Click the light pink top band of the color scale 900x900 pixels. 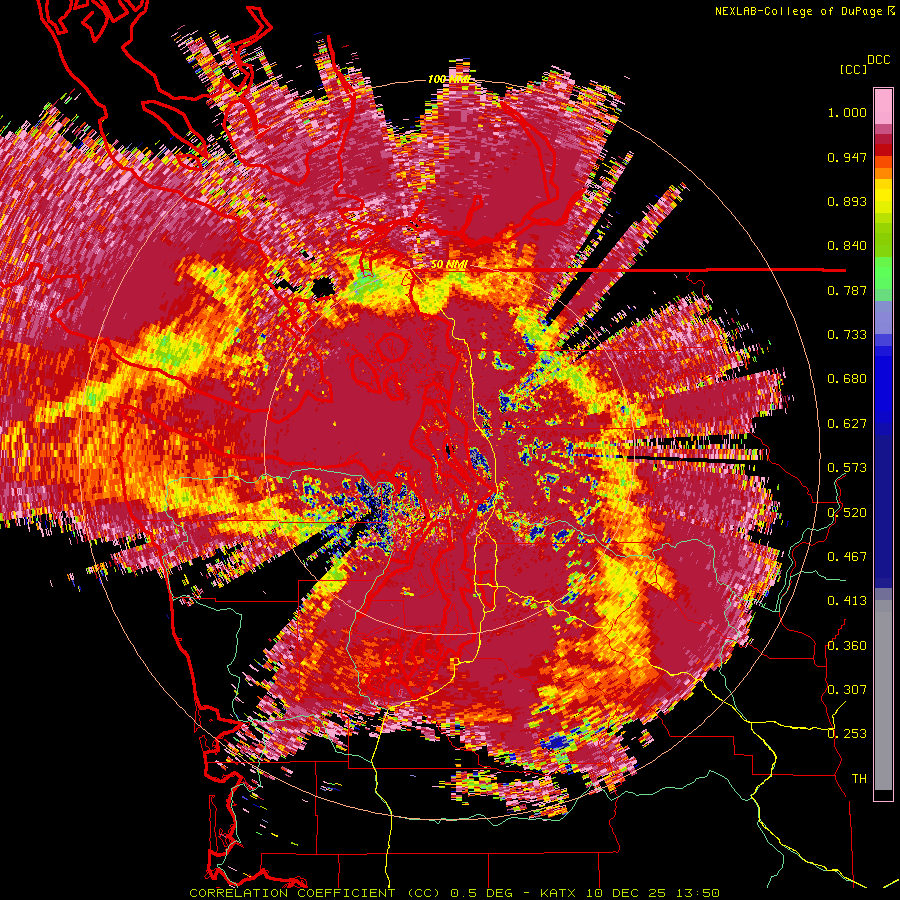[883, 107]
